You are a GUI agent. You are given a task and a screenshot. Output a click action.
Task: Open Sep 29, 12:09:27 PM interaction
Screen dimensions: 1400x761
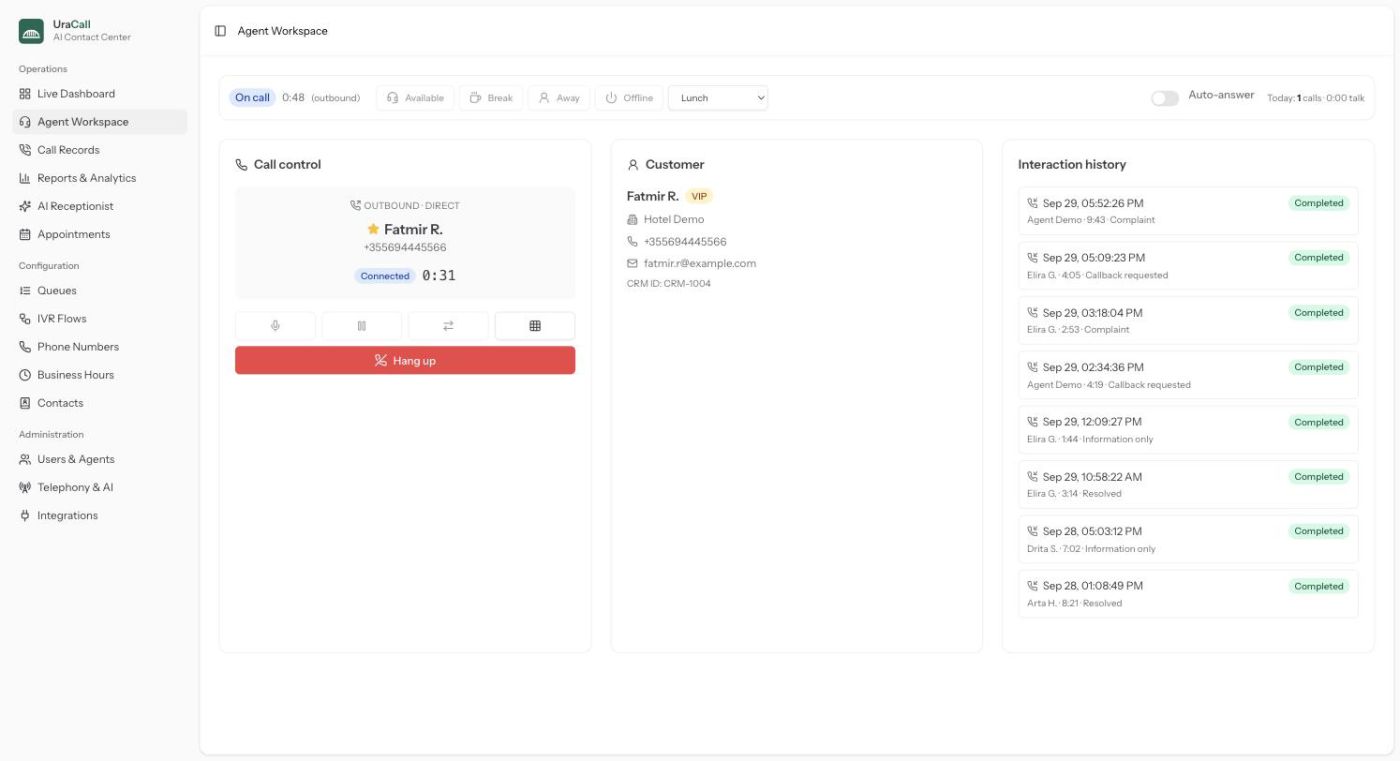pos(1188,430)
